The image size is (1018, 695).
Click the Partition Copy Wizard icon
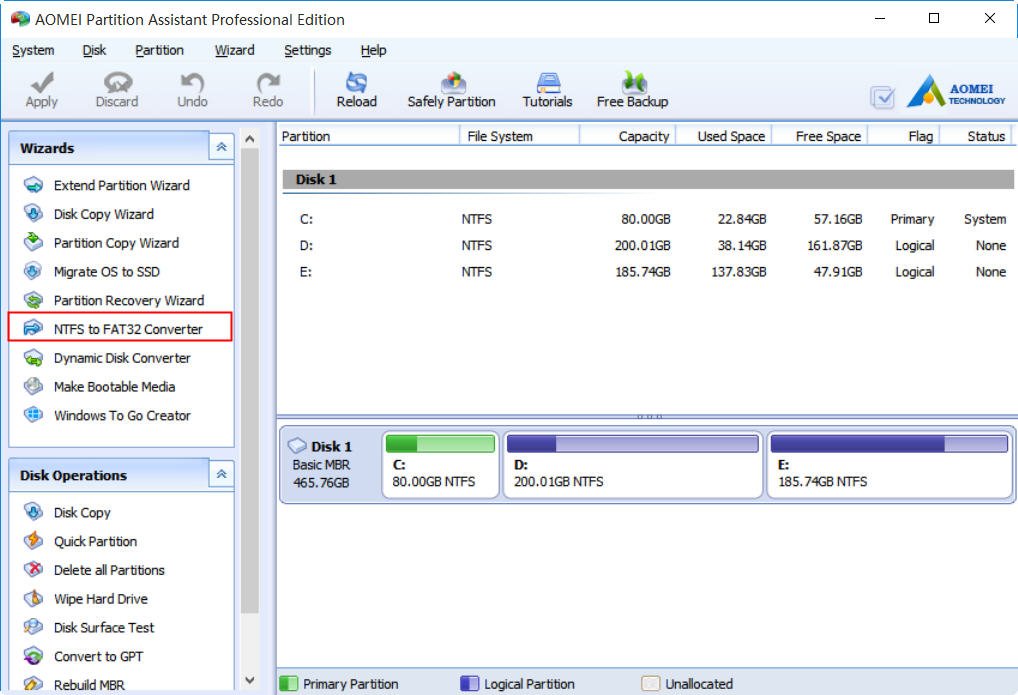[33, 242]
